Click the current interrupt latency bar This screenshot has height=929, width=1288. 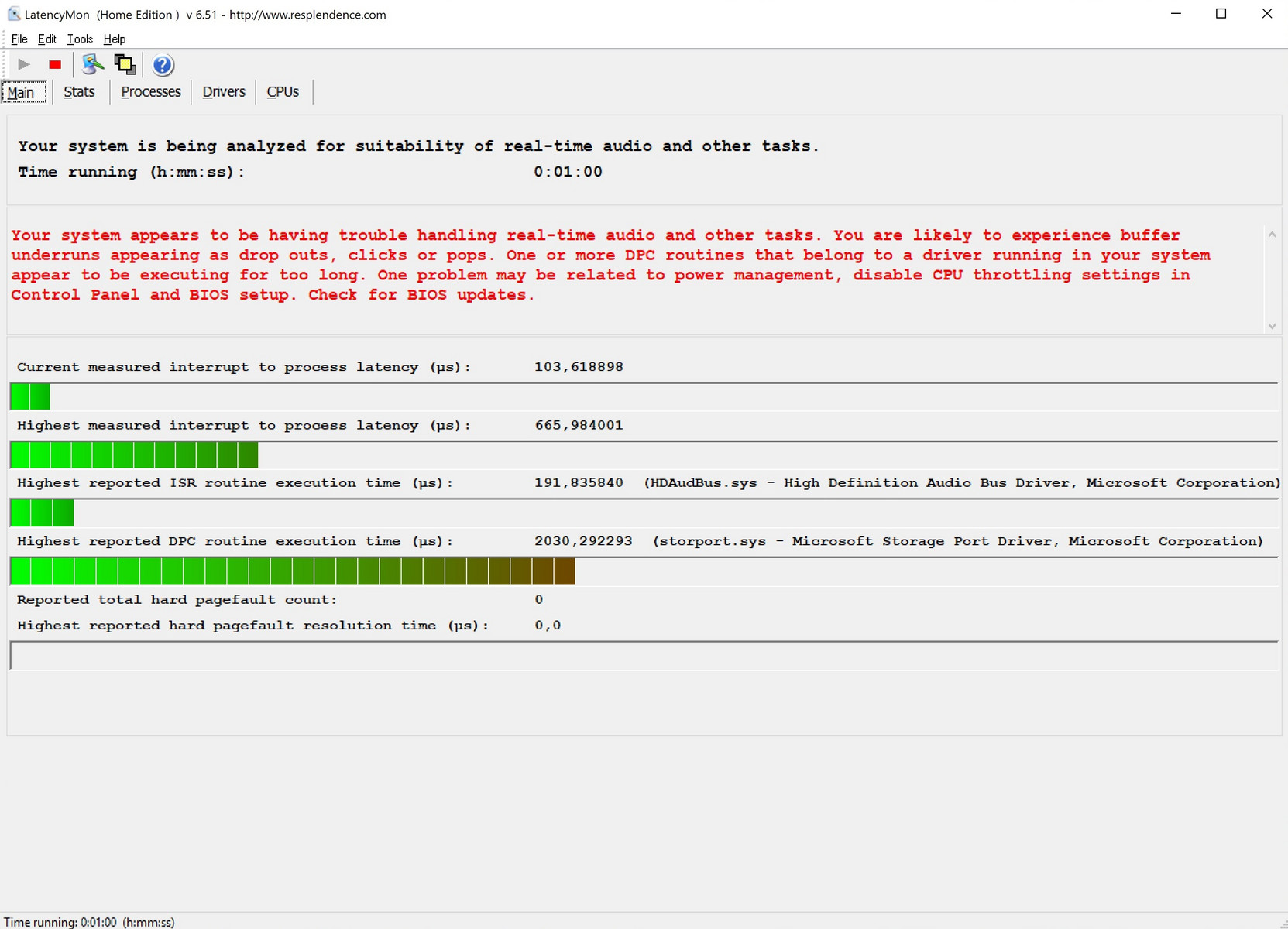click(644, 396)
